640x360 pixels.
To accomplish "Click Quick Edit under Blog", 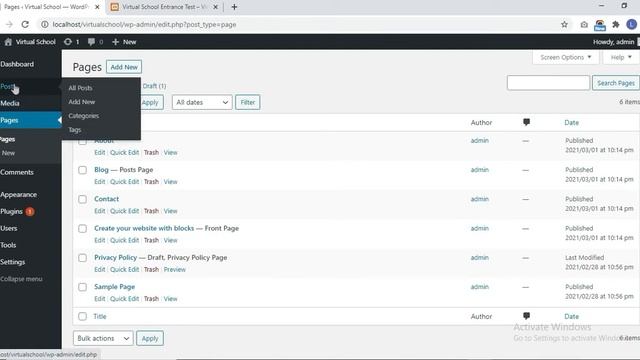I will [x=124, y=182].
